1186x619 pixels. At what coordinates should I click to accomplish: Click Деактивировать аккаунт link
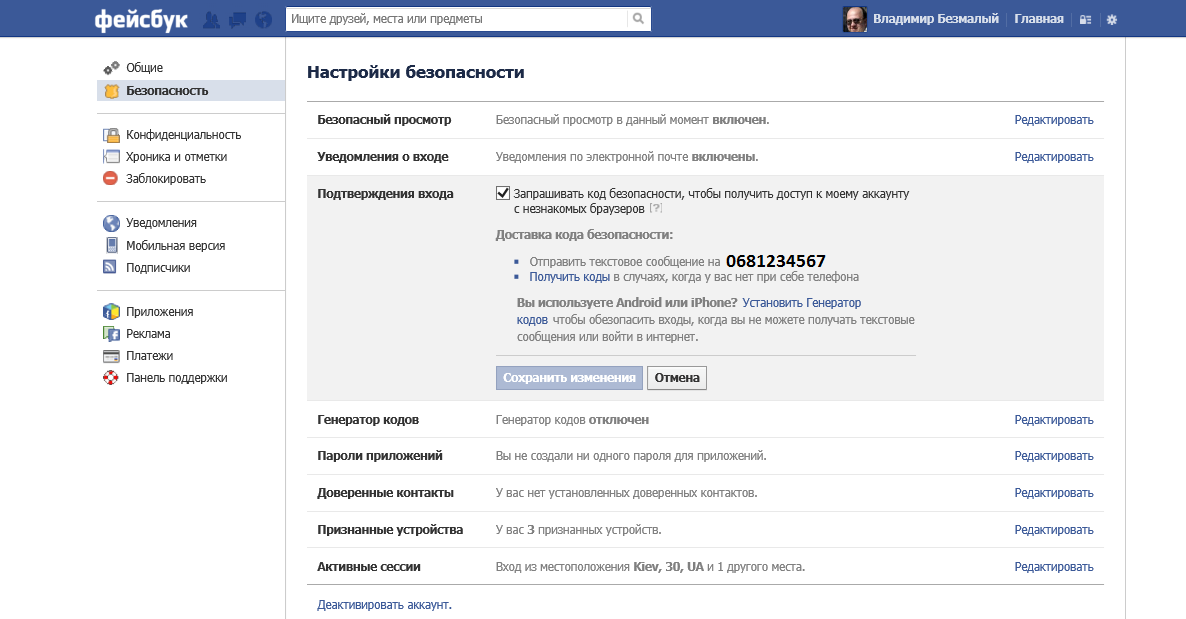pos(384,605)
